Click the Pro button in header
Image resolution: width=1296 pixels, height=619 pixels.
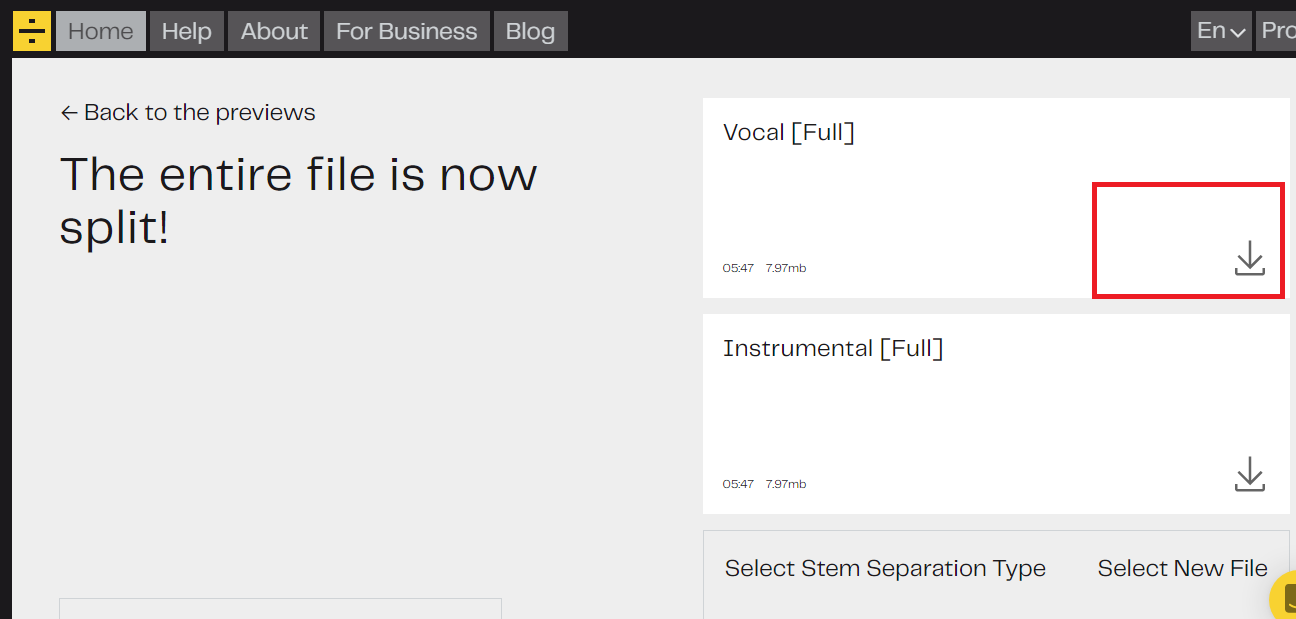click(1277, 31)
